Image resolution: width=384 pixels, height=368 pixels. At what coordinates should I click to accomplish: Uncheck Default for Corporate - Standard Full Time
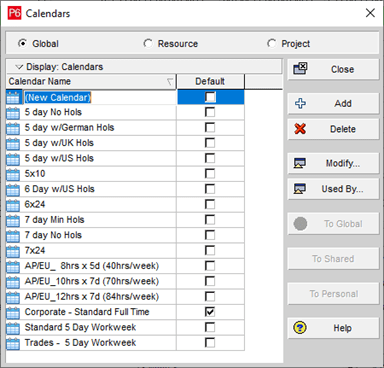tap(210, 312)
